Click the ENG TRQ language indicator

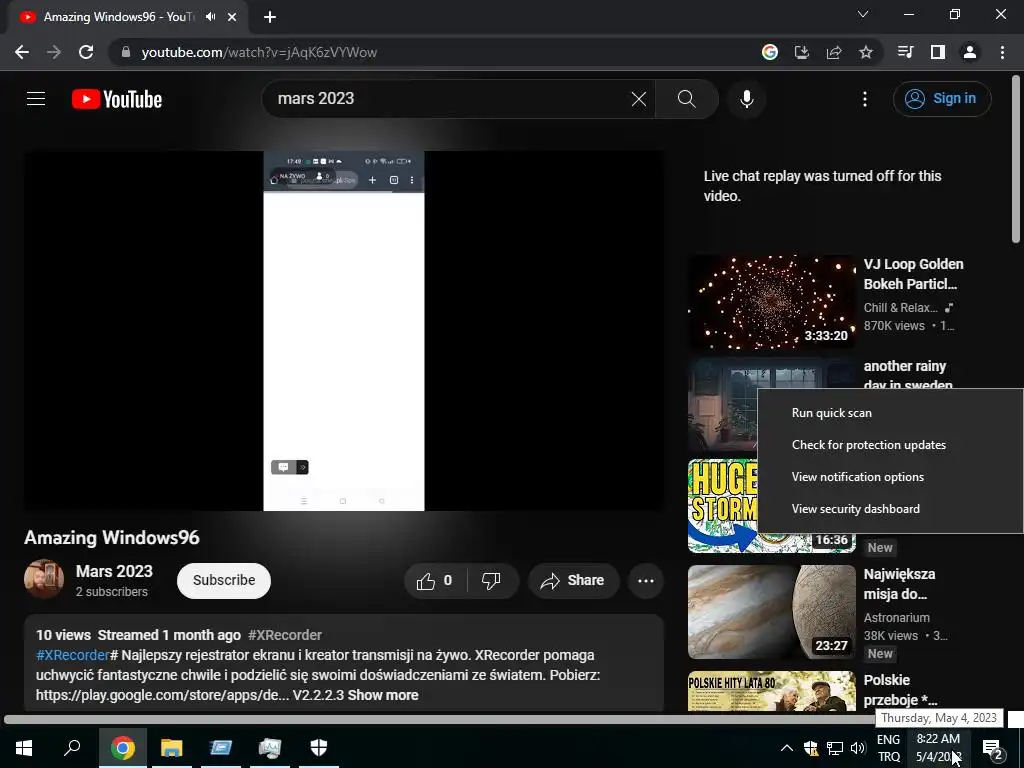[x=888, y=748]
